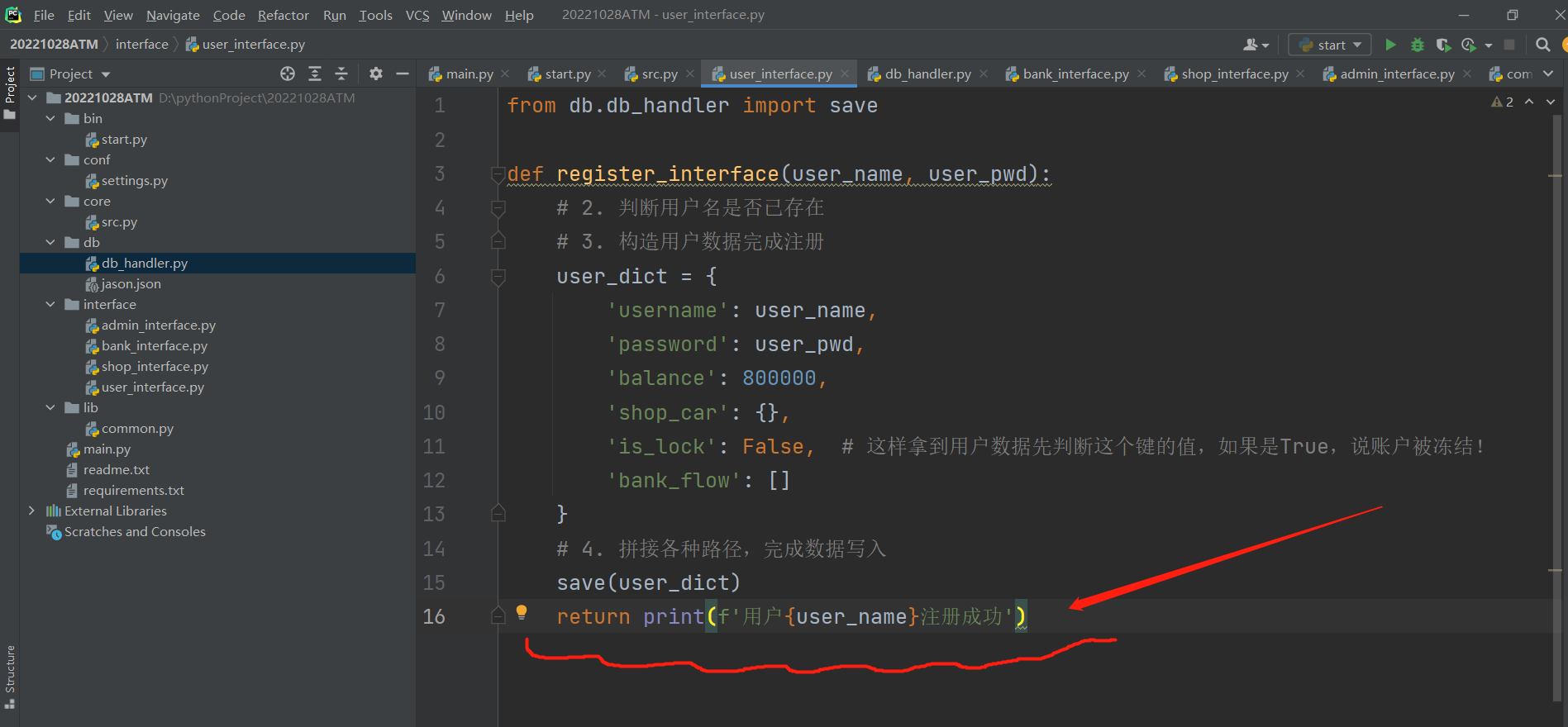The width and height of the screenshot is (1568, 727).
Task: Click Expand All in the Project panel
Action: click(315, 74)
